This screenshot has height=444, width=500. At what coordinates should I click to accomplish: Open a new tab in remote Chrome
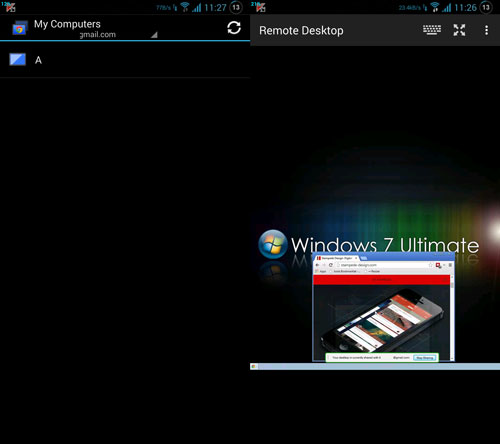[x=363, y=258]
